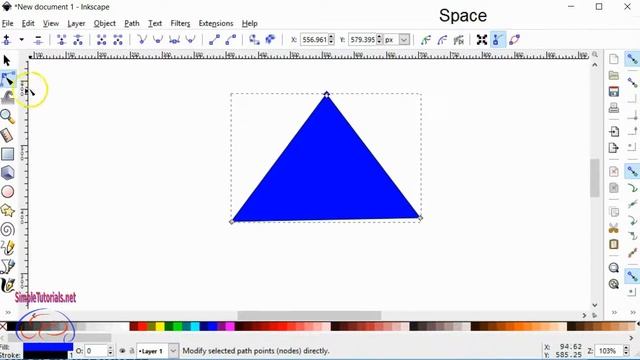The width and height of the screenshot is (640, 360).
Task: Make selected segments curves
Action: click(230, 40)
